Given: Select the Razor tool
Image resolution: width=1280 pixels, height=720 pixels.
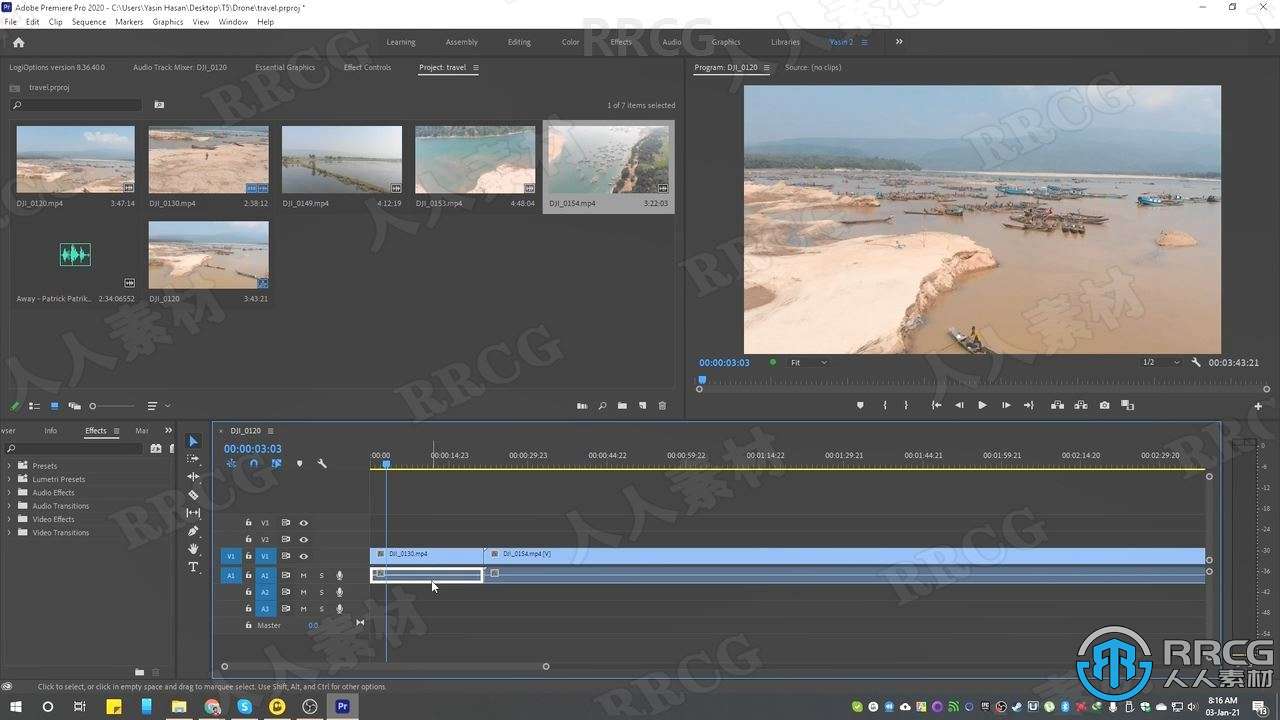Looking at the screenshot, I should 193,495.
